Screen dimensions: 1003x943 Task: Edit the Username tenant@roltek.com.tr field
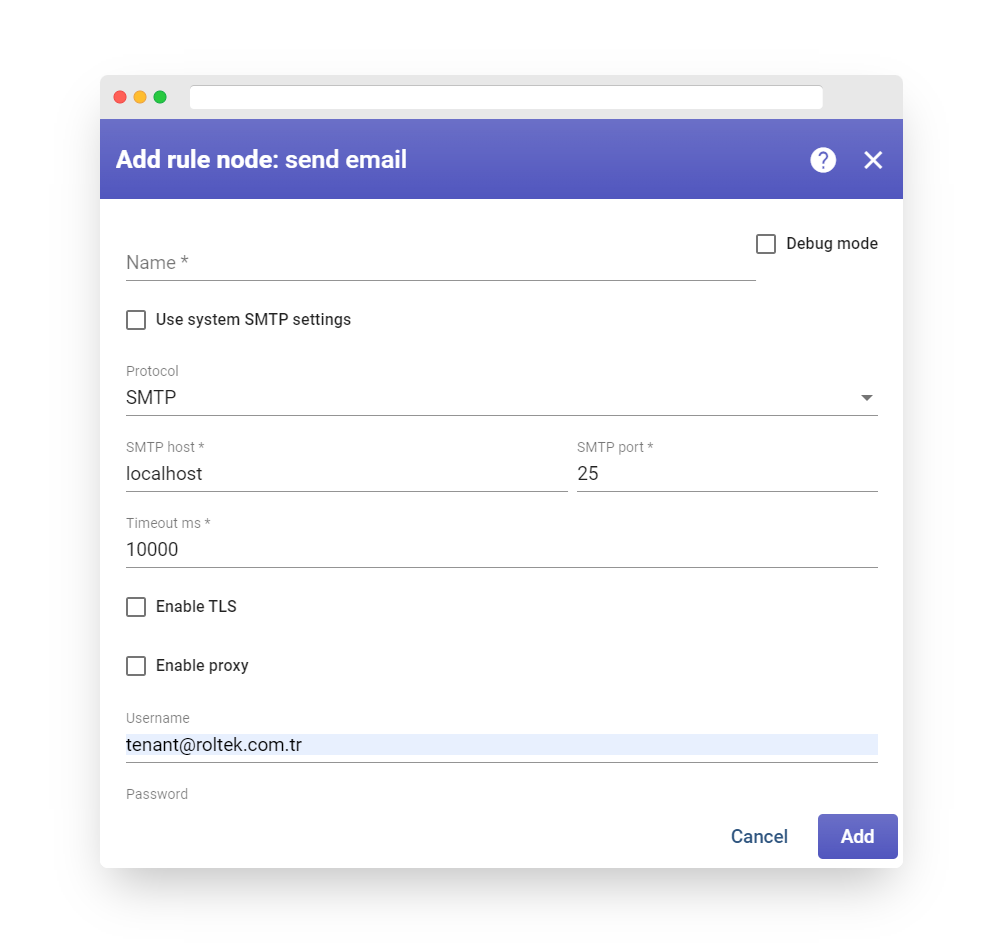tap(502, 745)
